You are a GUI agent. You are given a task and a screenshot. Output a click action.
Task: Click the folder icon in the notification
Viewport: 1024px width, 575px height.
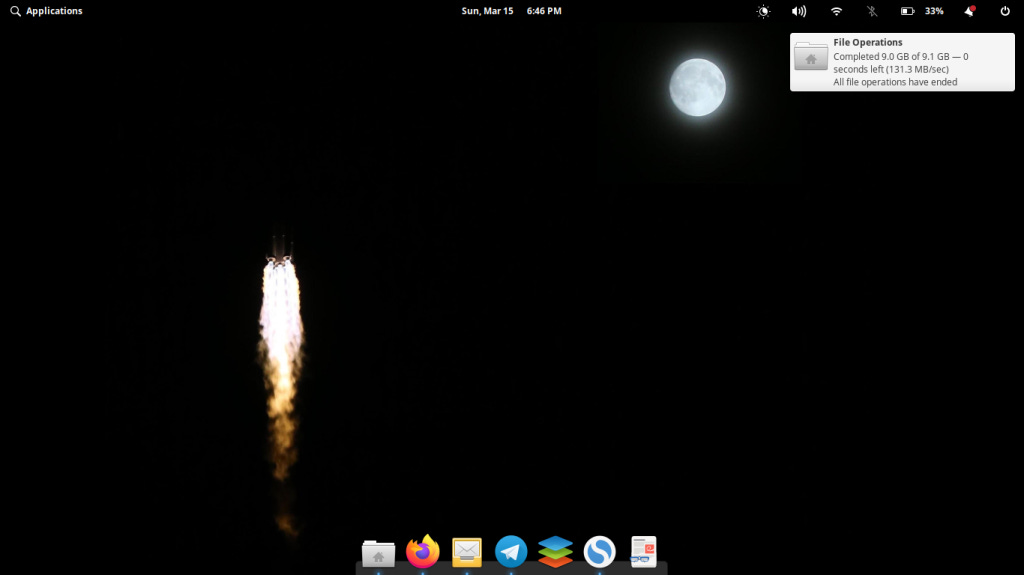[811, 57]
